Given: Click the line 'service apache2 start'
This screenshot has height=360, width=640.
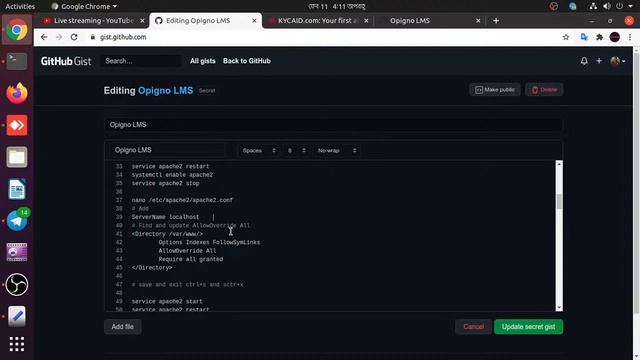Looking at the screenshot, I should point(167,302).
